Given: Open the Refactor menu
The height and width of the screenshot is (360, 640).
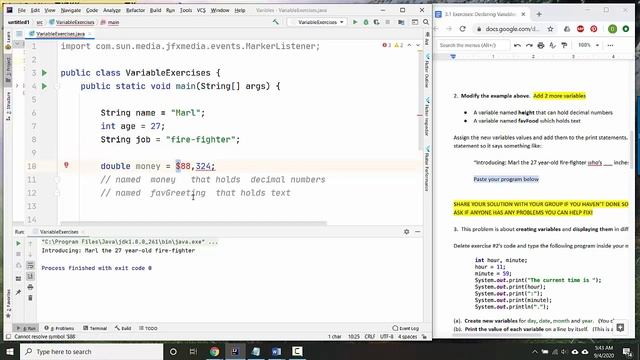Looking at the screenshot, I should [135, 10].
